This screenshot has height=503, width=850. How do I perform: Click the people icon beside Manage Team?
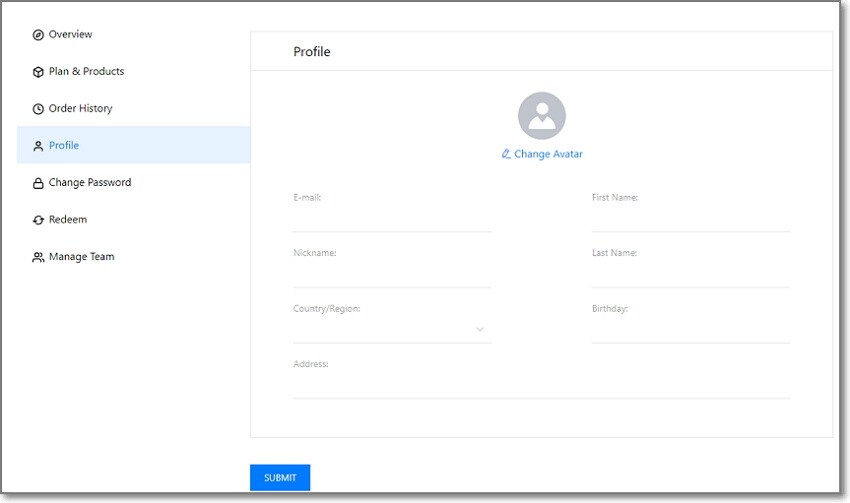pyautogui.click(x=38, y=257)
